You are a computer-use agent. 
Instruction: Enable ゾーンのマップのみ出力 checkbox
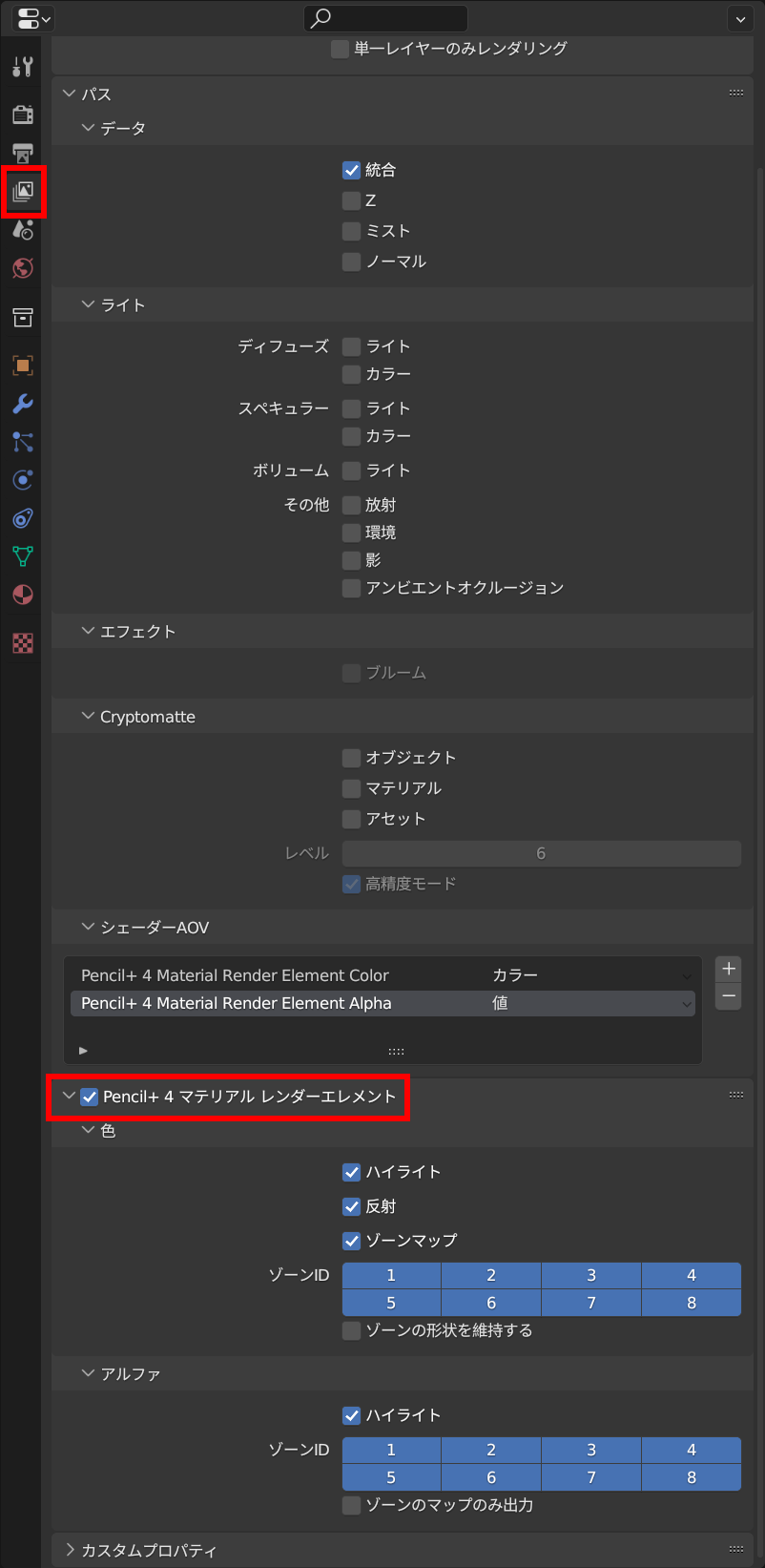click(351, 1505)
